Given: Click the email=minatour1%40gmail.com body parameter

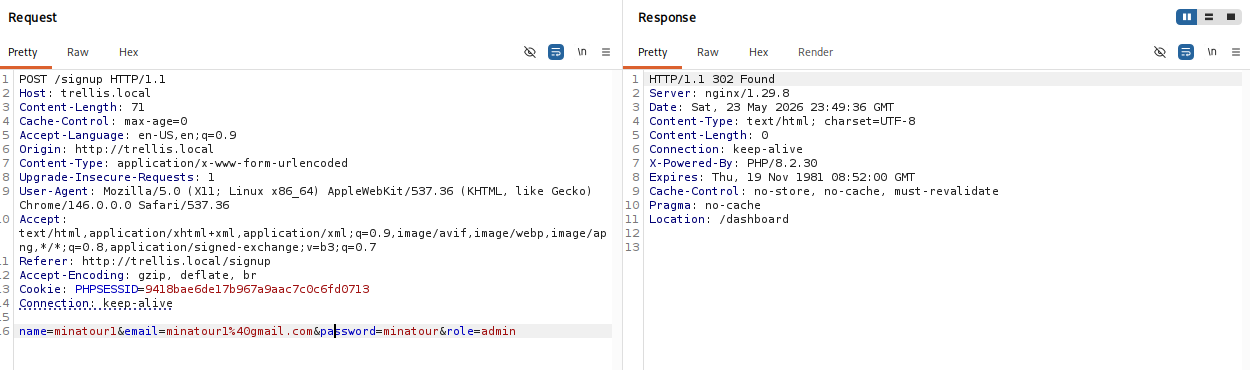Looking at the screenshot, I should tap(219, 331).
